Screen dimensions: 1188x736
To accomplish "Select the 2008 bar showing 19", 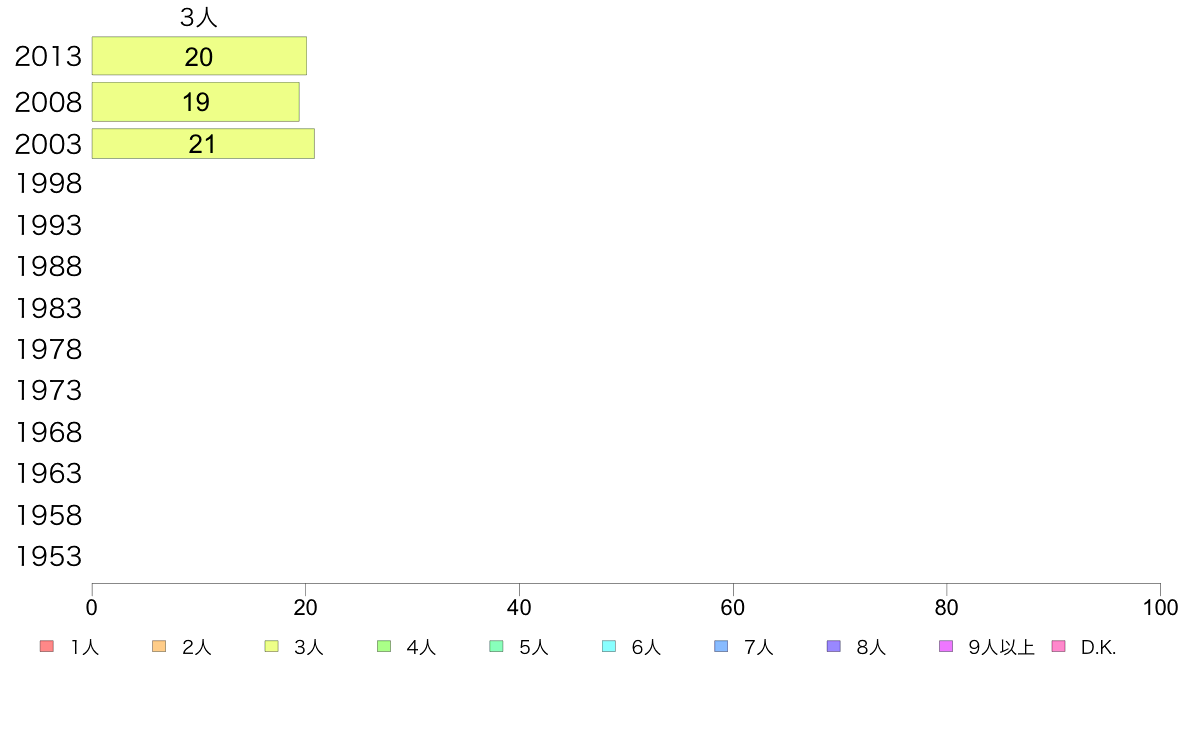I will [195, 102].
